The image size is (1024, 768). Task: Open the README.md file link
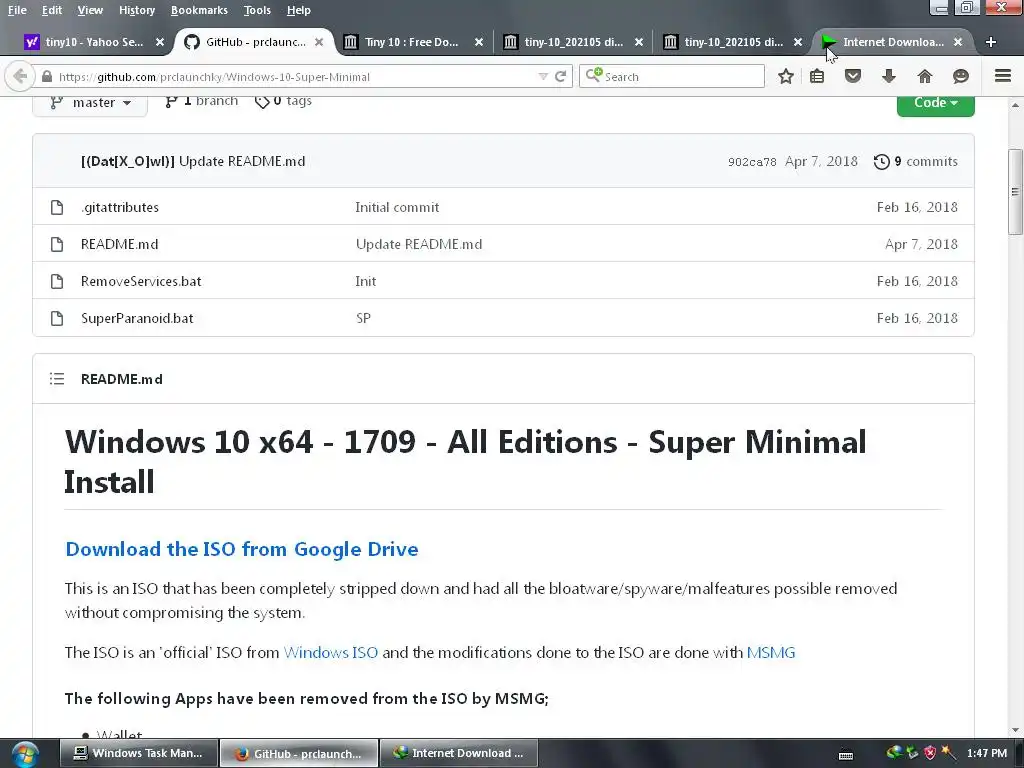coord(120,244)
